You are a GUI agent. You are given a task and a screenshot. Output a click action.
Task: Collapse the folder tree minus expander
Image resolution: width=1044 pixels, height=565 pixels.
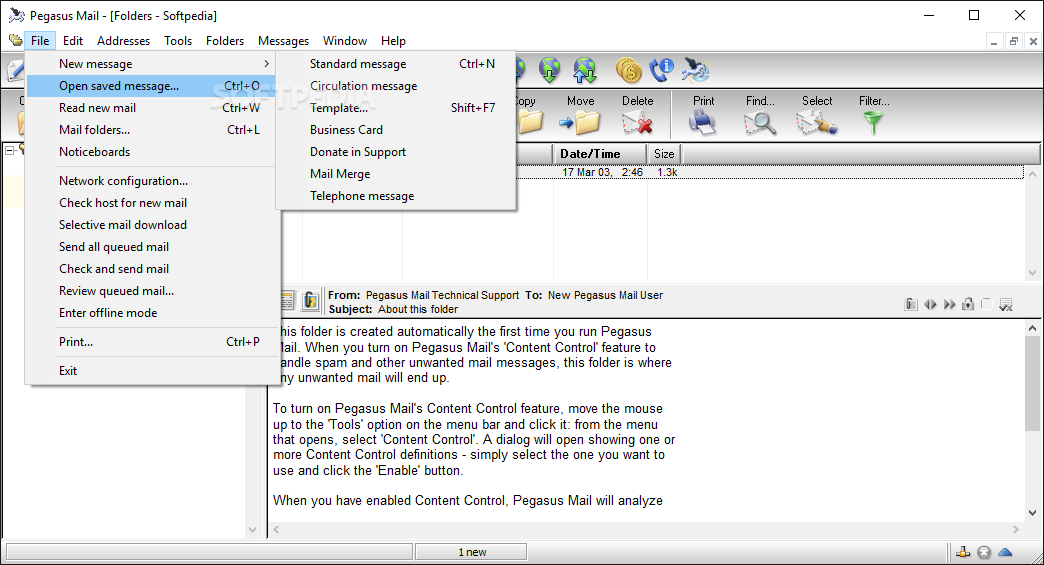coord(10,151)
